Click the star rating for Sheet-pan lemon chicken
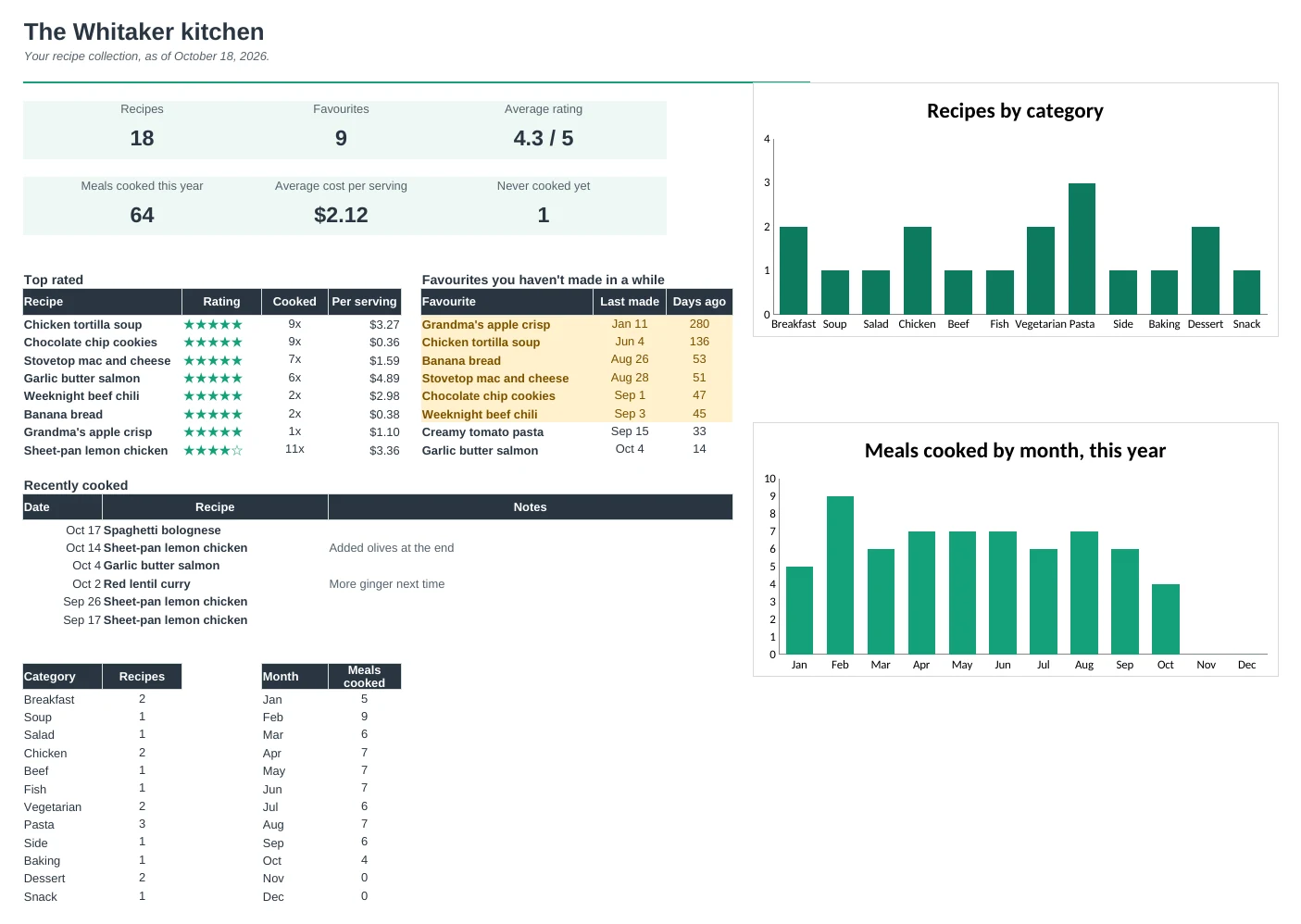The height and width of the screenshot is (924, 1301). (x=213, y=451)
